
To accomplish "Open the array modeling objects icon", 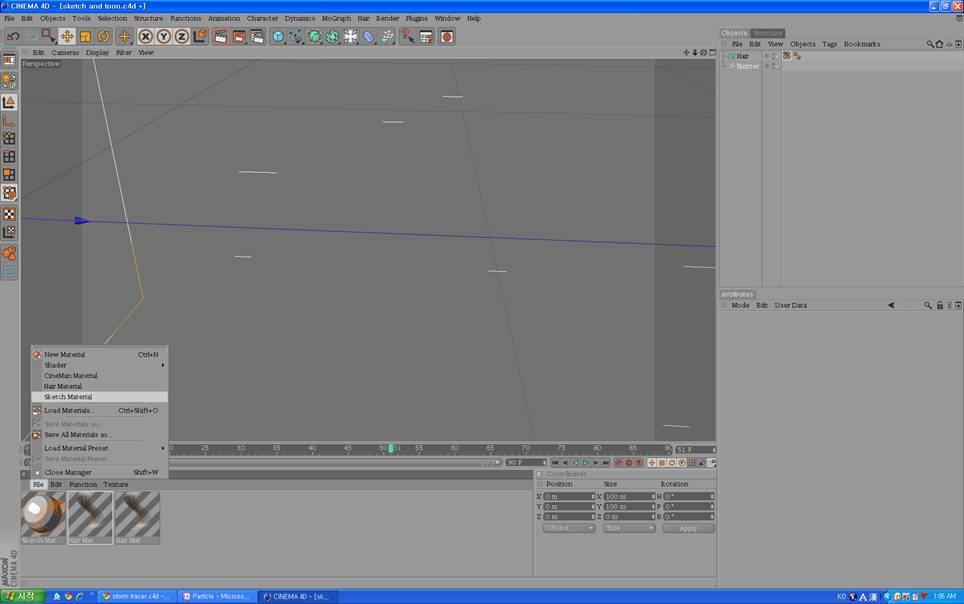I will click(333, 37).
